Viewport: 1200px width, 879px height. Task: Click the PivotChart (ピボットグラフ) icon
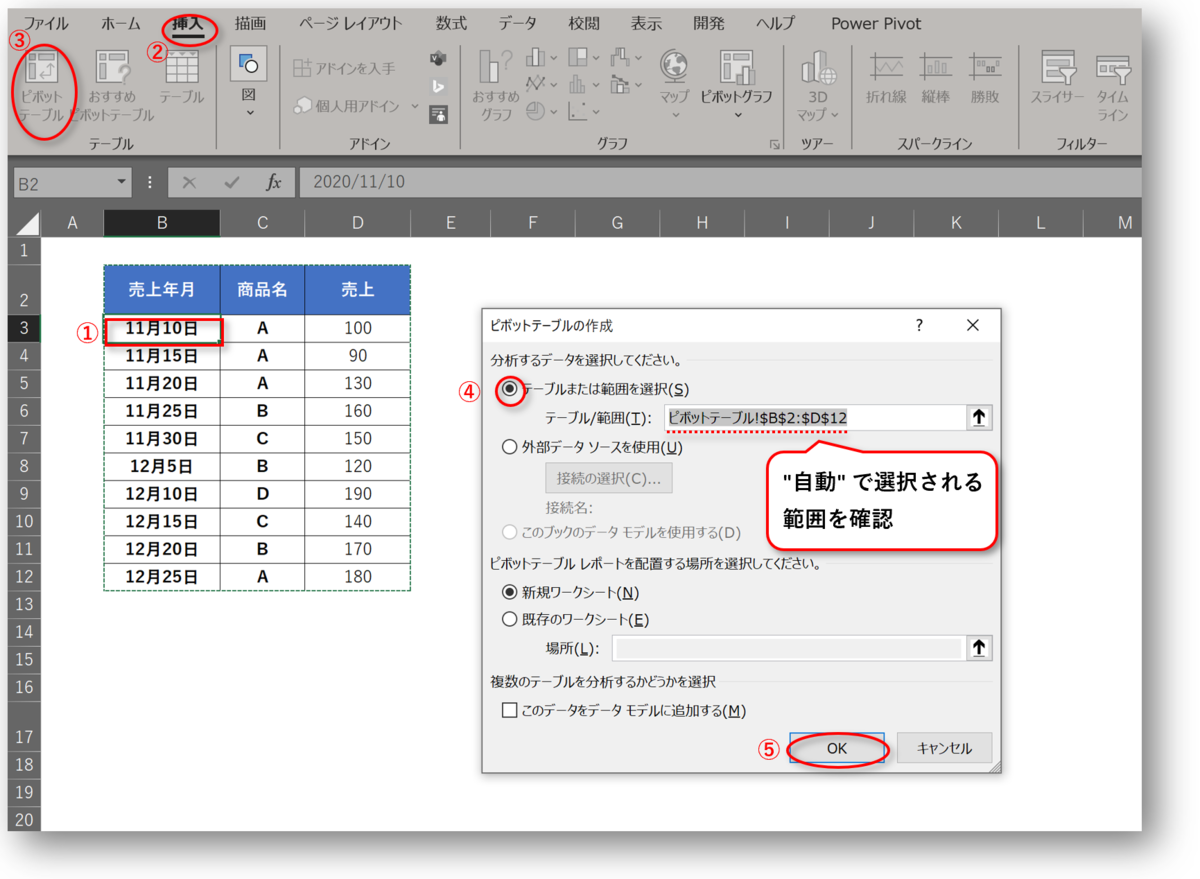737,68
